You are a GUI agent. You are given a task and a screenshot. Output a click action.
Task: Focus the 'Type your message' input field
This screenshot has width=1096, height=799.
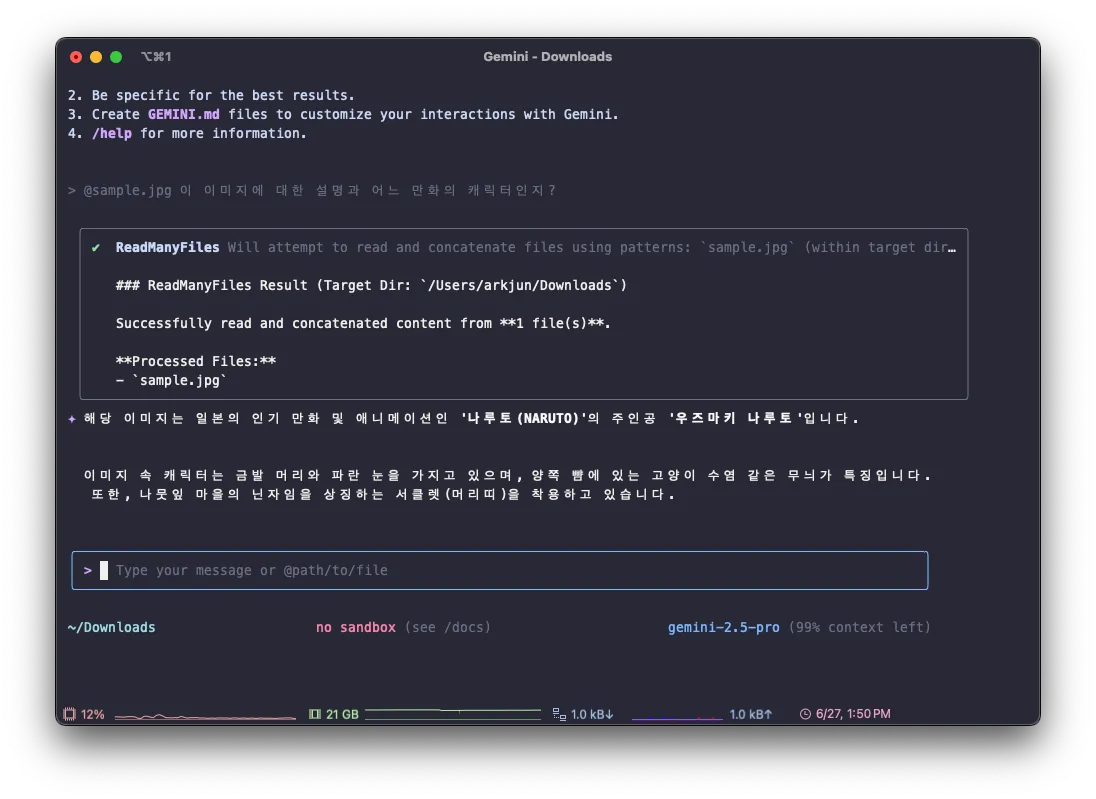500,570
